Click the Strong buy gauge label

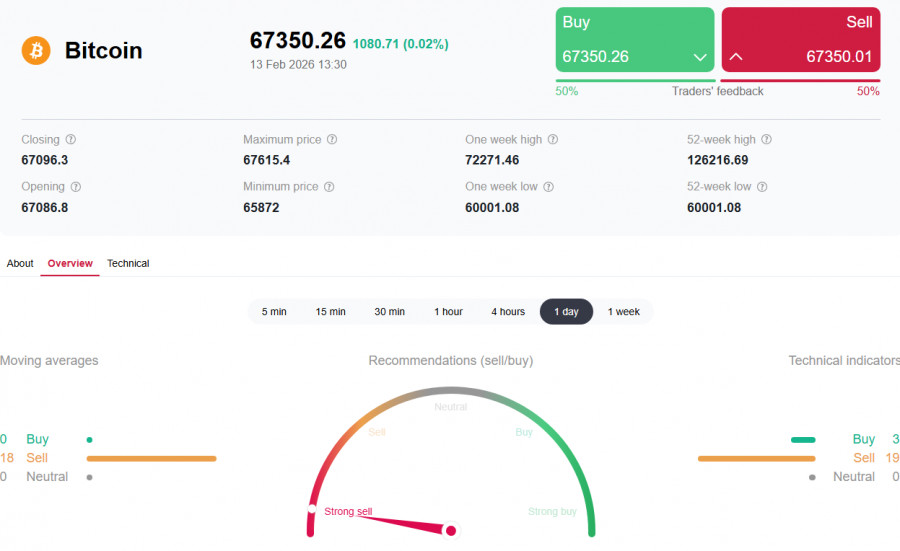pos(552,511)
